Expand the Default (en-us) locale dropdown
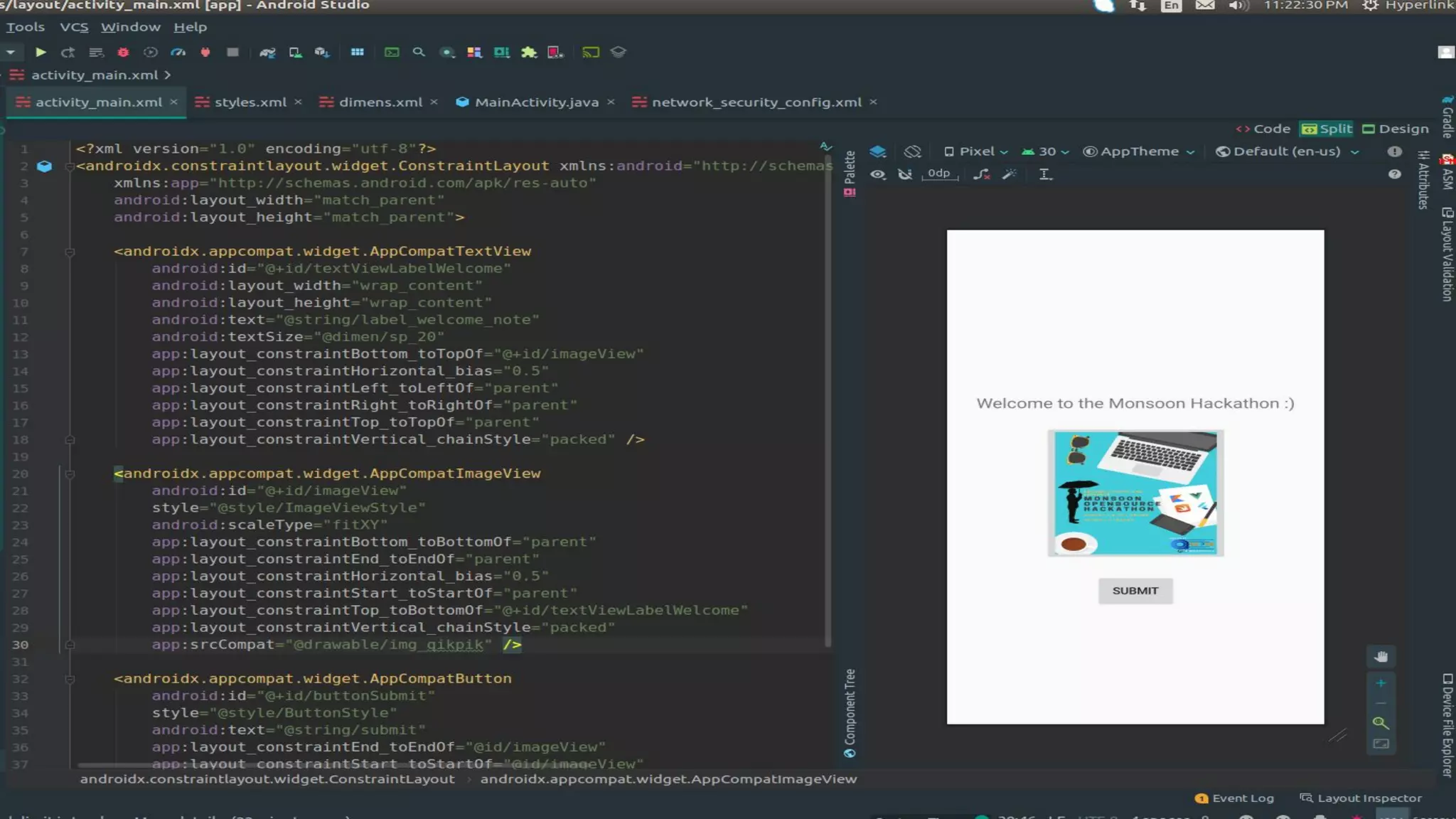This screenshot has height=819, width=1456. (1288, 151)
